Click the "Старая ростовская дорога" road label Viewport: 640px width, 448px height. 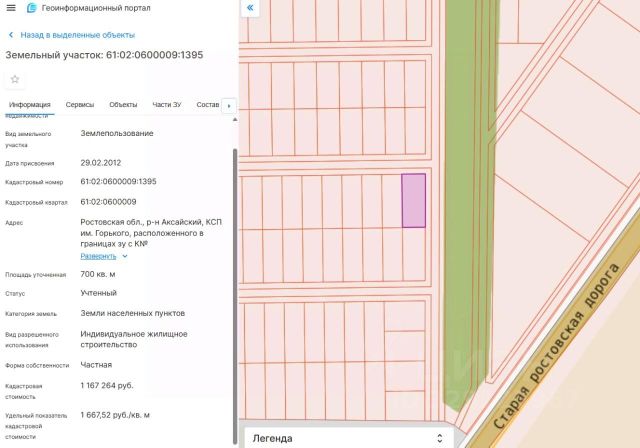click(557, 346)
